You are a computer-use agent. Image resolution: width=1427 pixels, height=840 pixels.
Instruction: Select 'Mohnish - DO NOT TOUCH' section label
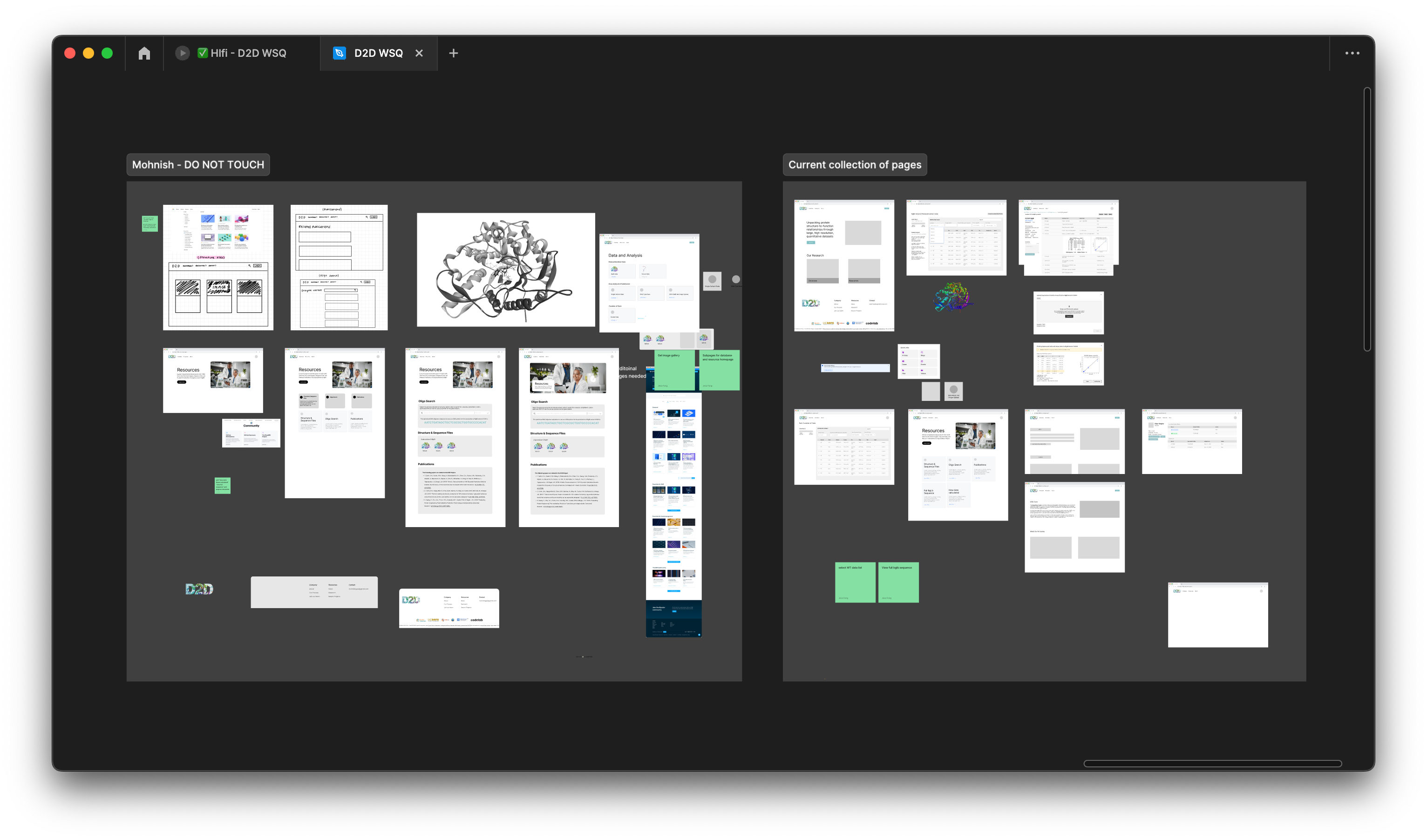coord(197,165)
